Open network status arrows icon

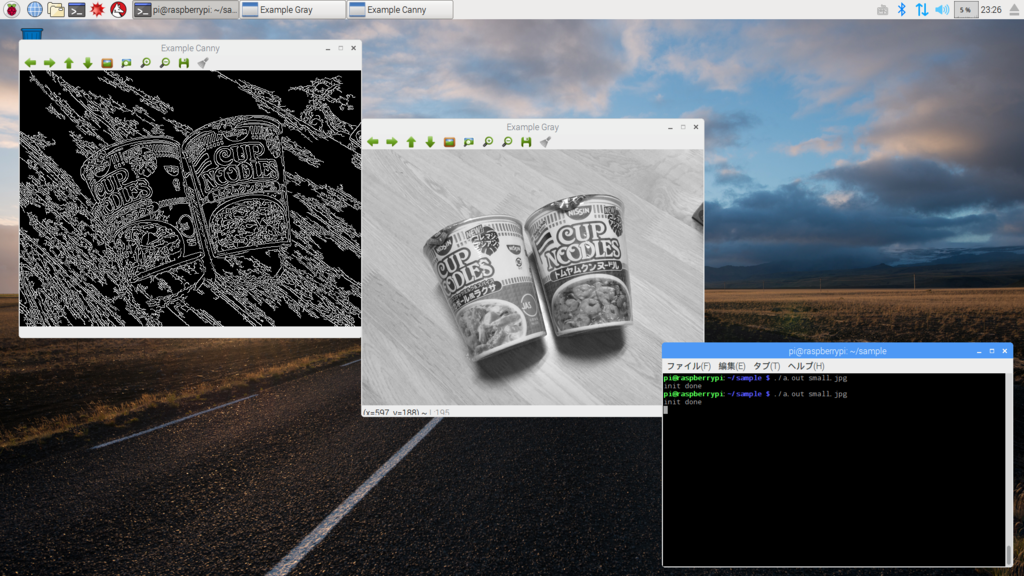coord(921,9)
